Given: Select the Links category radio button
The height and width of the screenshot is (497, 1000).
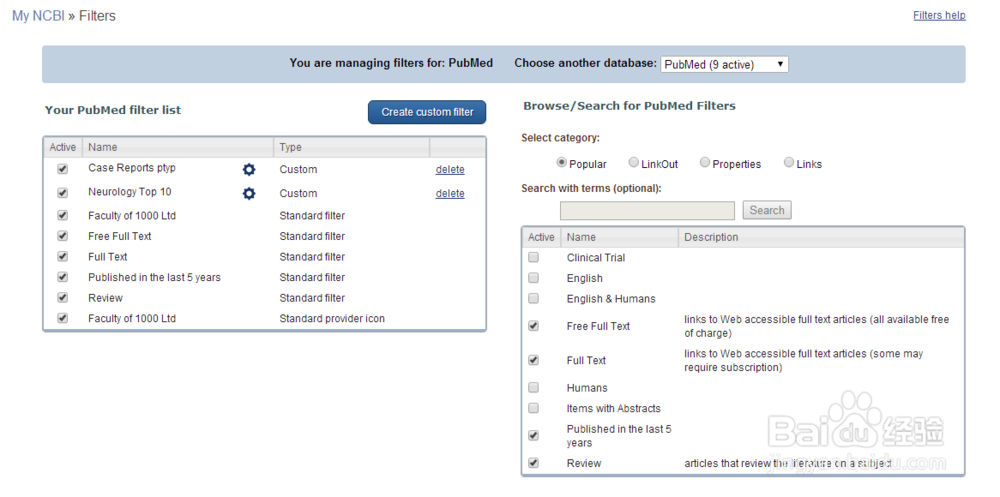Looking at the screenshot, I should point(789,163).
